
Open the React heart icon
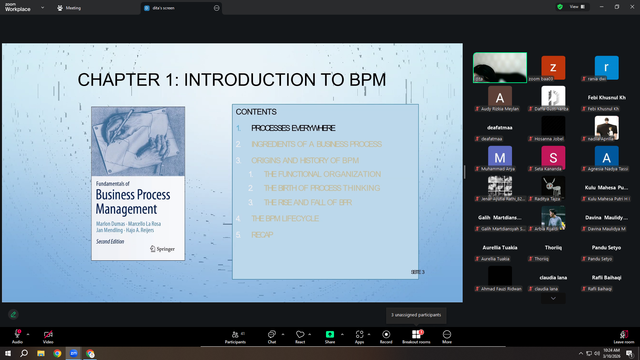(x=300, y=334)
